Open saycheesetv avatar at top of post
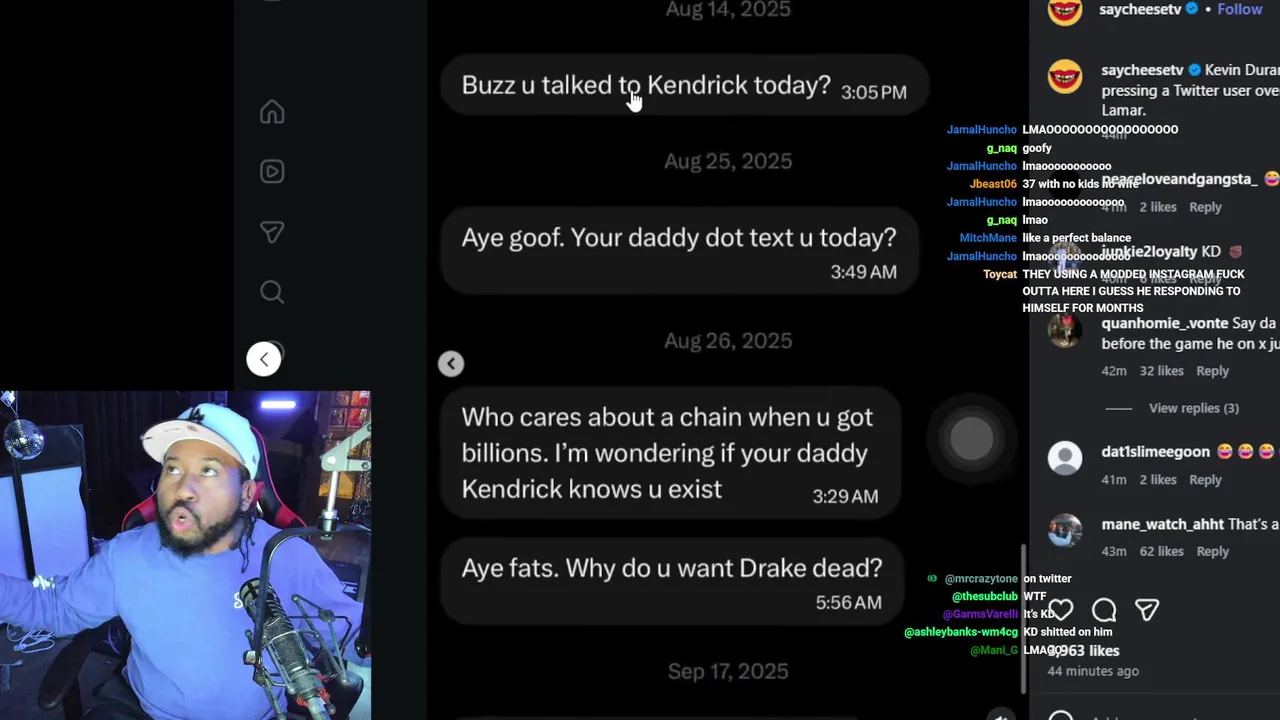This screenshot has height=720, width=1280. (x=1065, y=10)
